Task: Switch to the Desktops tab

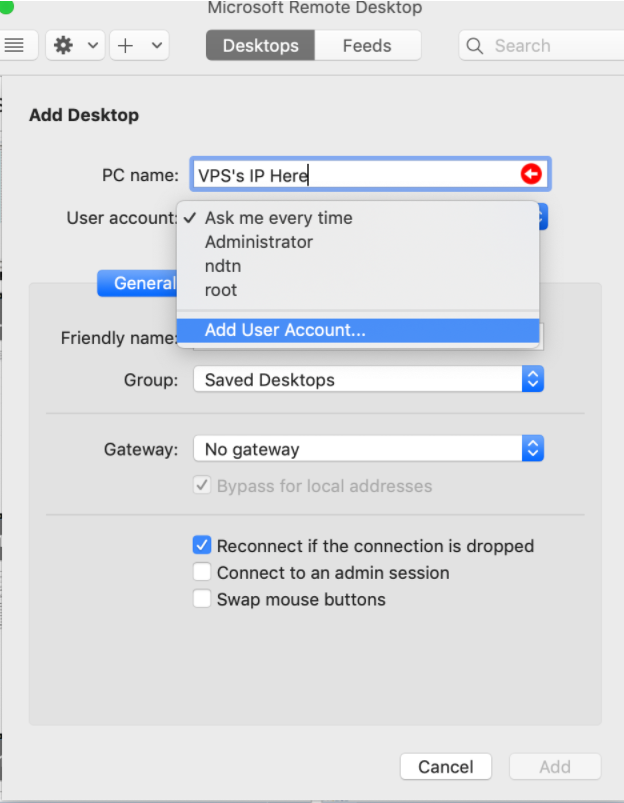Action: (x=260, y=46)
